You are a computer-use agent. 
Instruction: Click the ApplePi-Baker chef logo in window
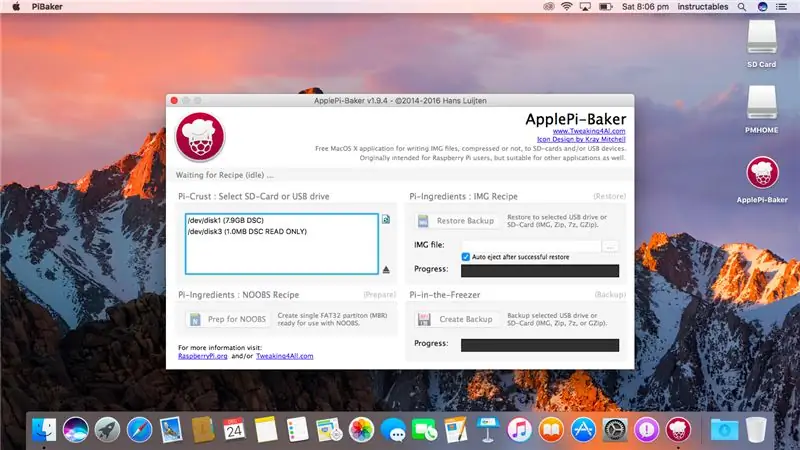point(200,137)
